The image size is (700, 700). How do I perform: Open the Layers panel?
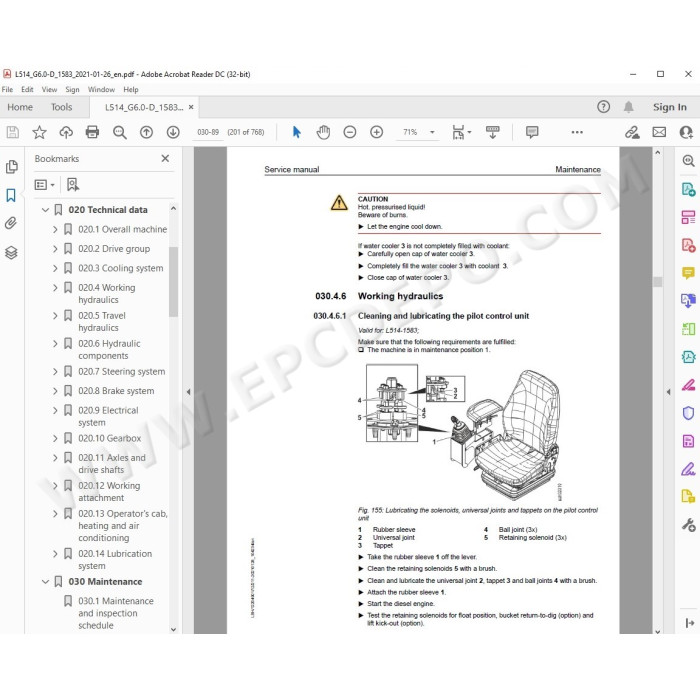[11, 253]
